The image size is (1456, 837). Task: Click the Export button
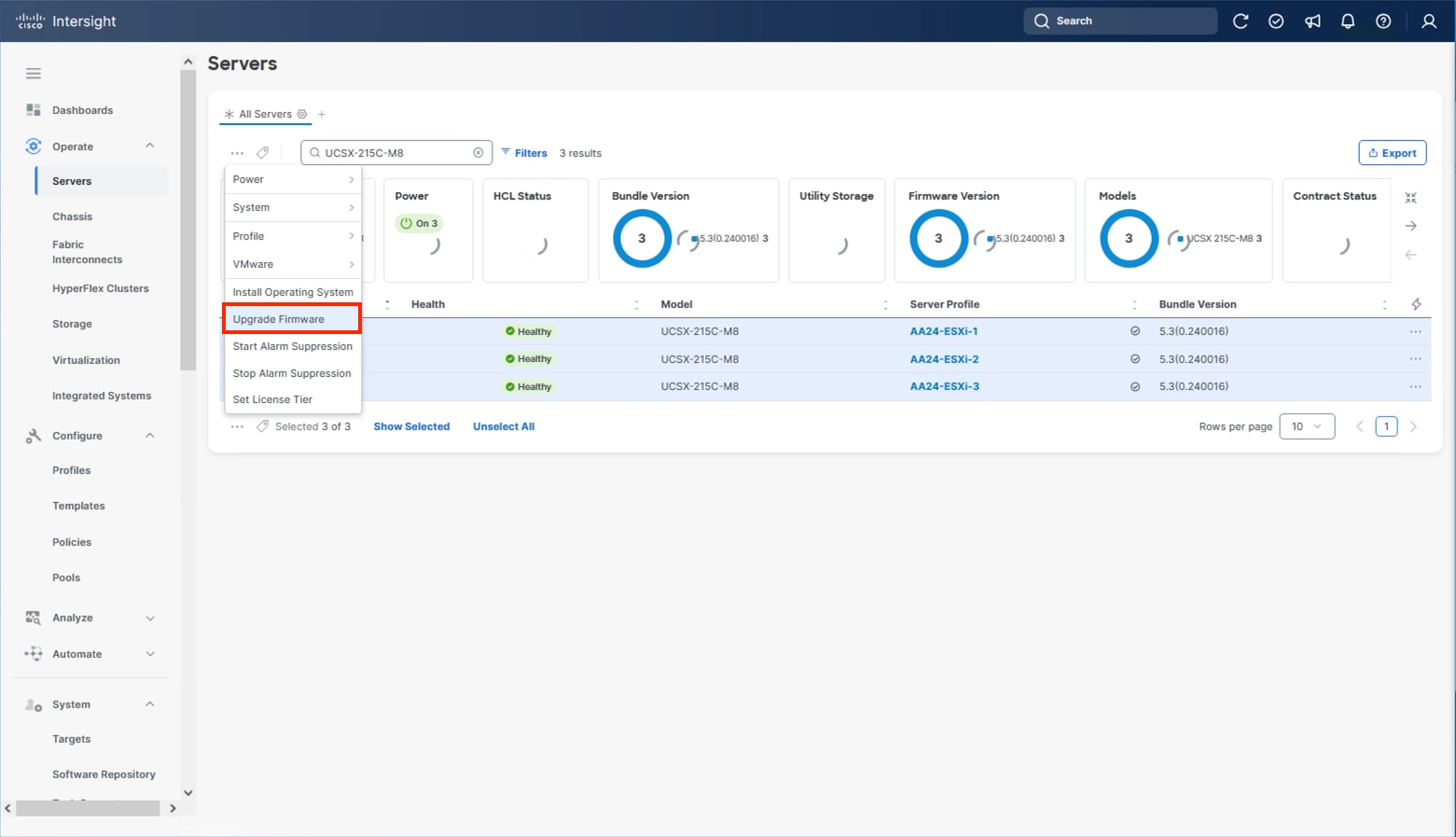(x=1392, y=153)
